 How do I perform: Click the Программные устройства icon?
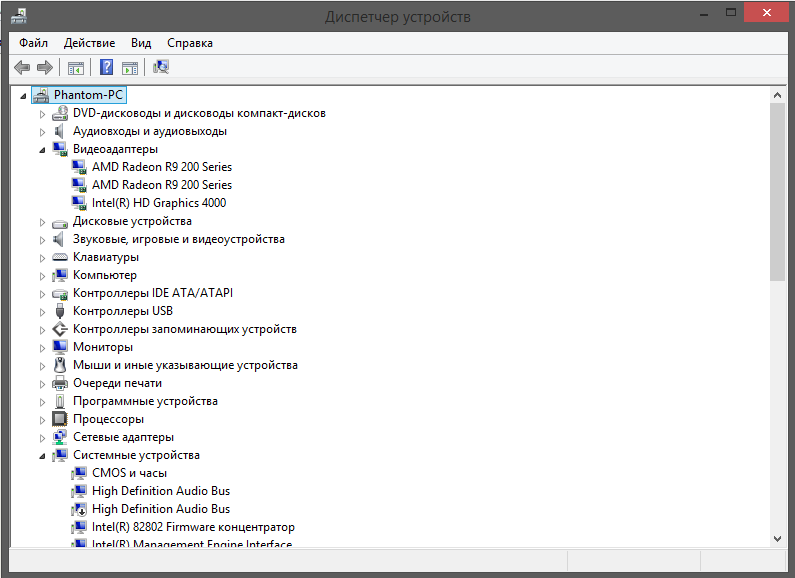[x=60, y=401]
